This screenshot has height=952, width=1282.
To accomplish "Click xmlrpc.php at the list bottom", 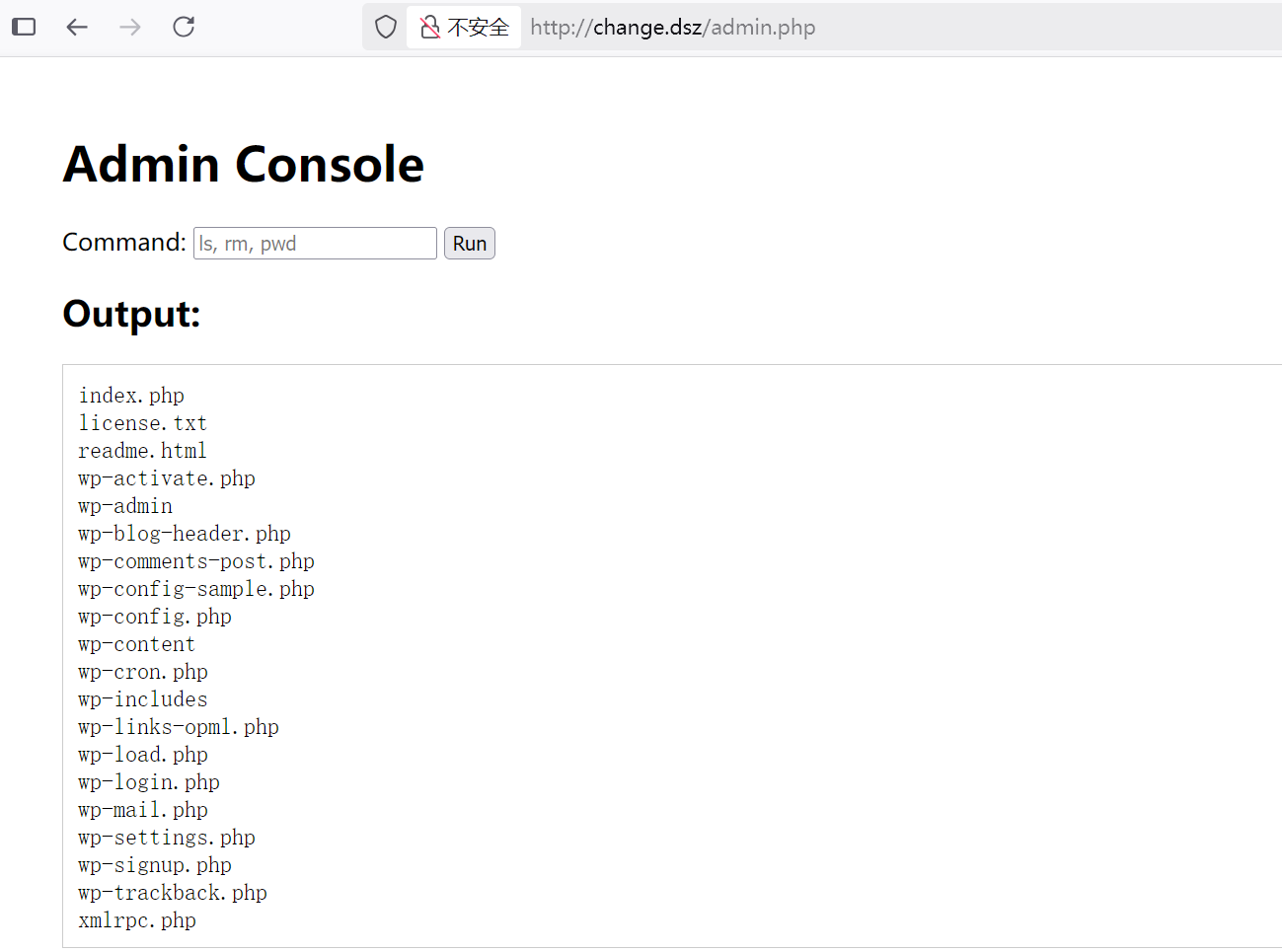I will (137, 920).
